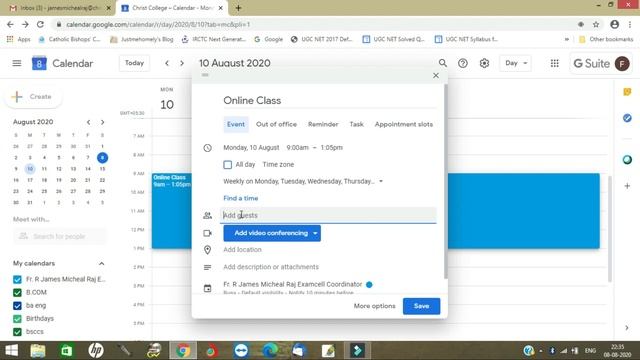
Task: Open File Explorer from taskbar
Action: point(38,351)
